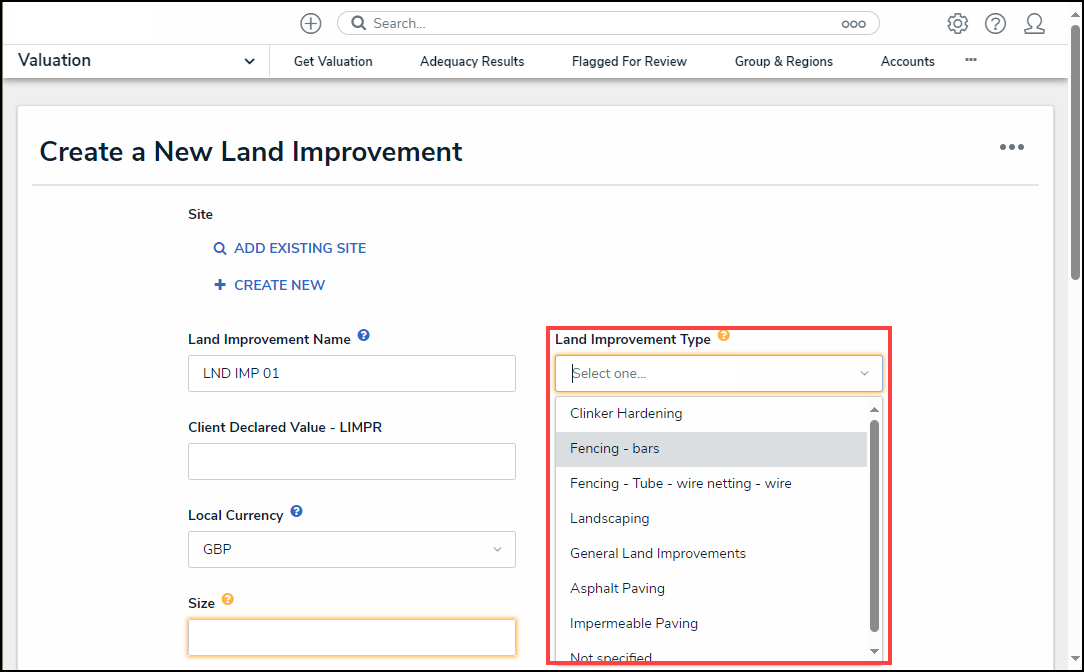Go to Flagged For Review tab
Viewport: 1084px width, 672px height.
click(x=629, y=62)
